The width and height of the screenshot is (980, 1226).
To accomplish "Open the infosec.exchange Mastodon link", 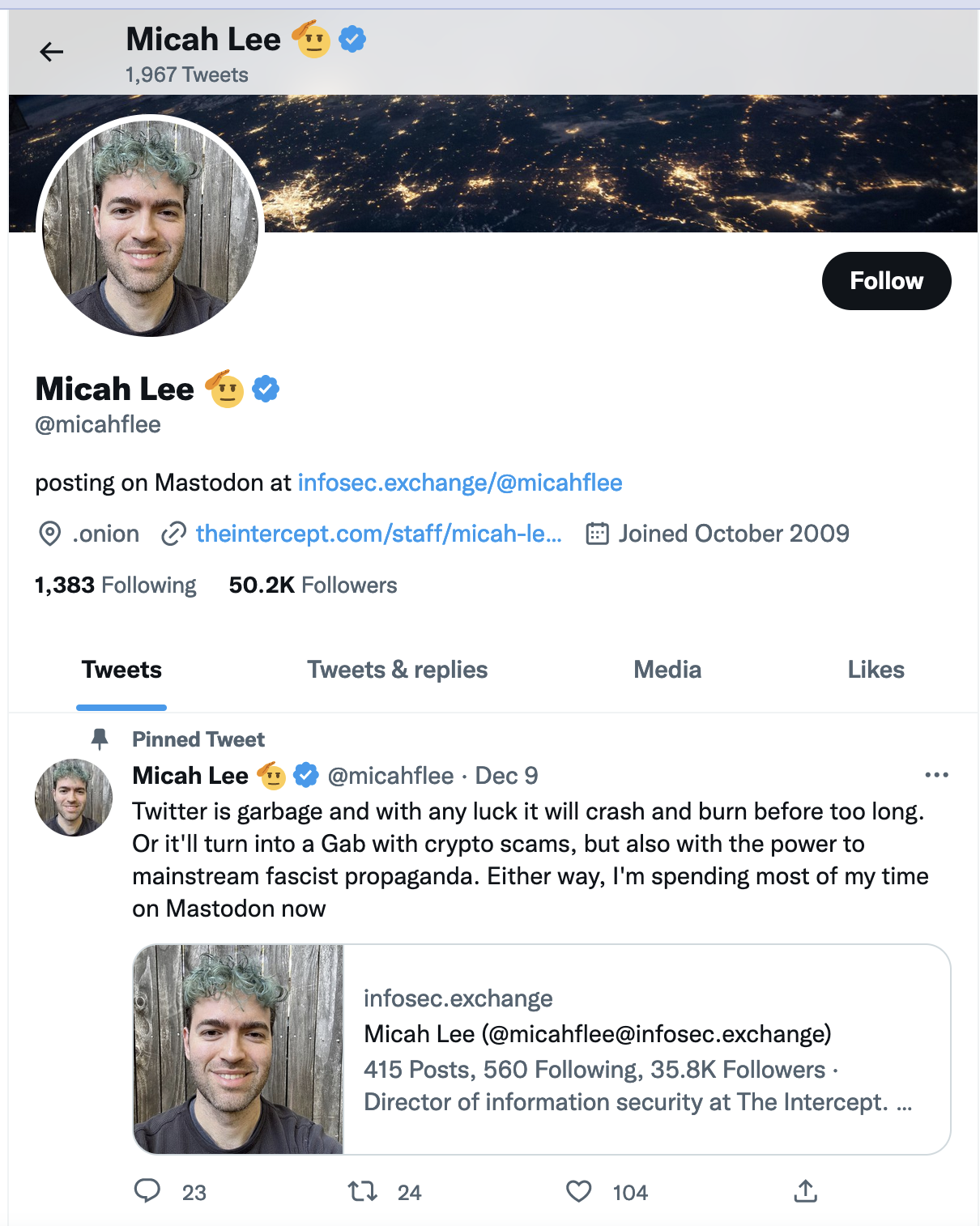I will tap(460, 482).
